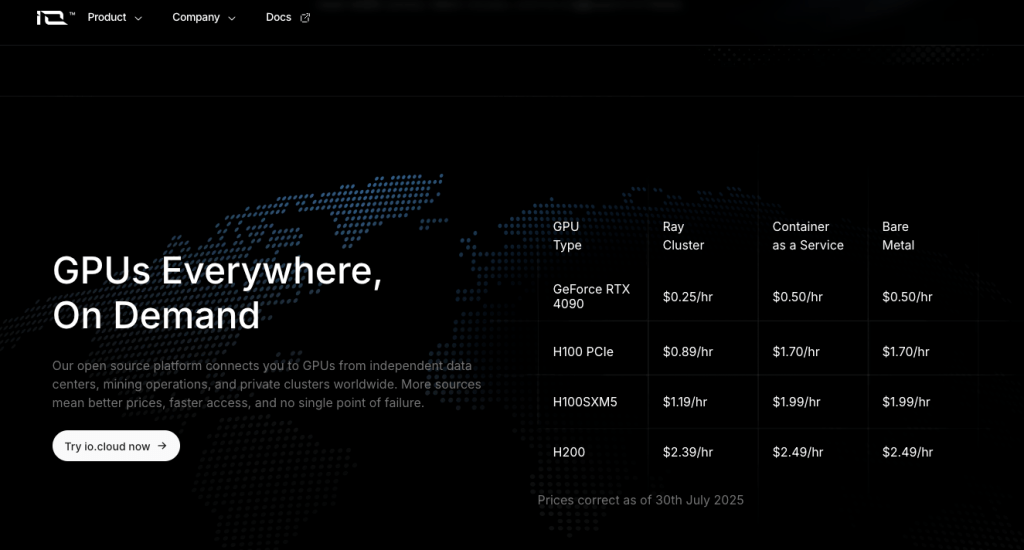1024x550 pixels.
Task: Expand the Company dropdown chevron
Action: coord(232,18)
